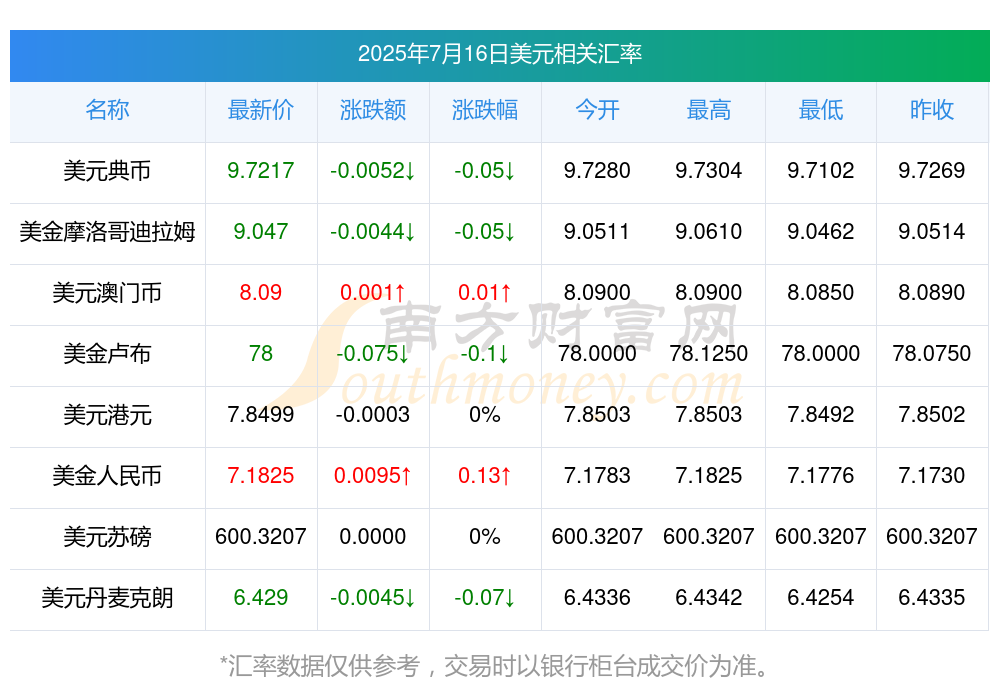Viewport: 1000px width, 698px height.
Task: Click high price 9.7304
Action: pos(709,170)
